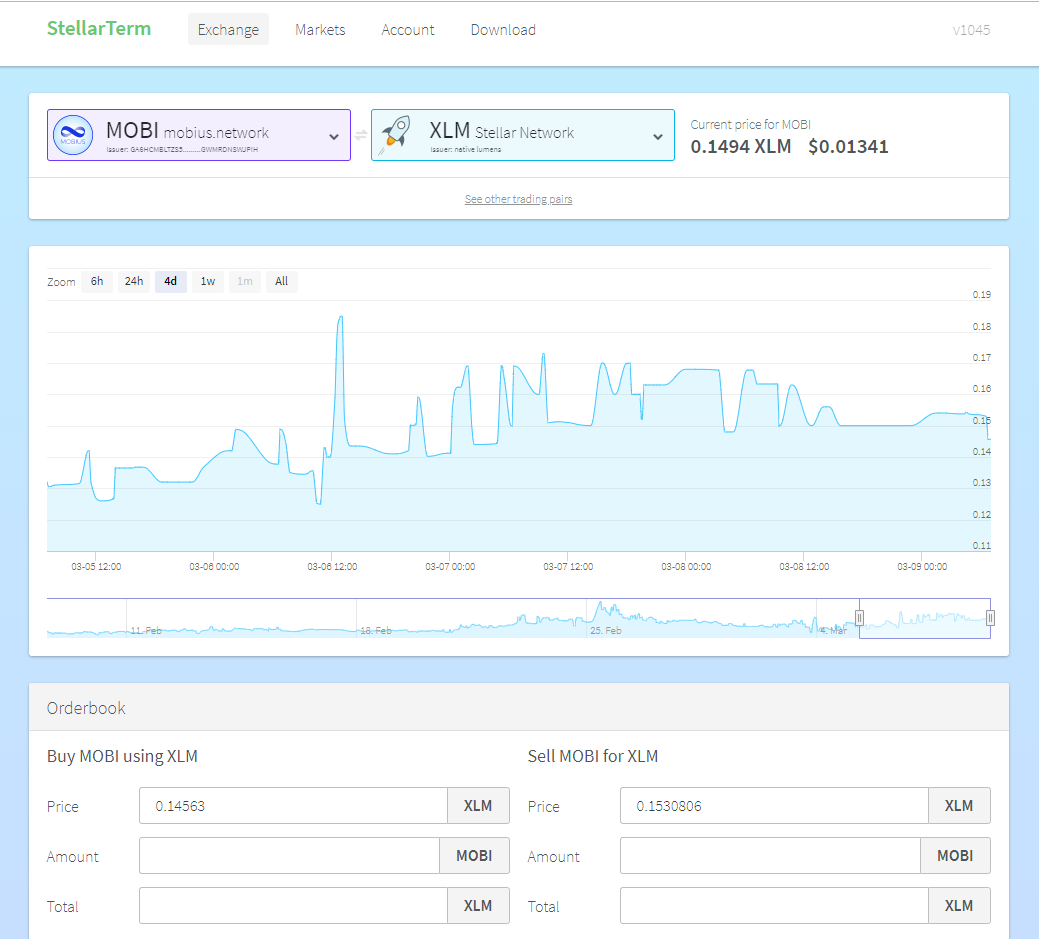Show All chart history

(x=281, y=281)
